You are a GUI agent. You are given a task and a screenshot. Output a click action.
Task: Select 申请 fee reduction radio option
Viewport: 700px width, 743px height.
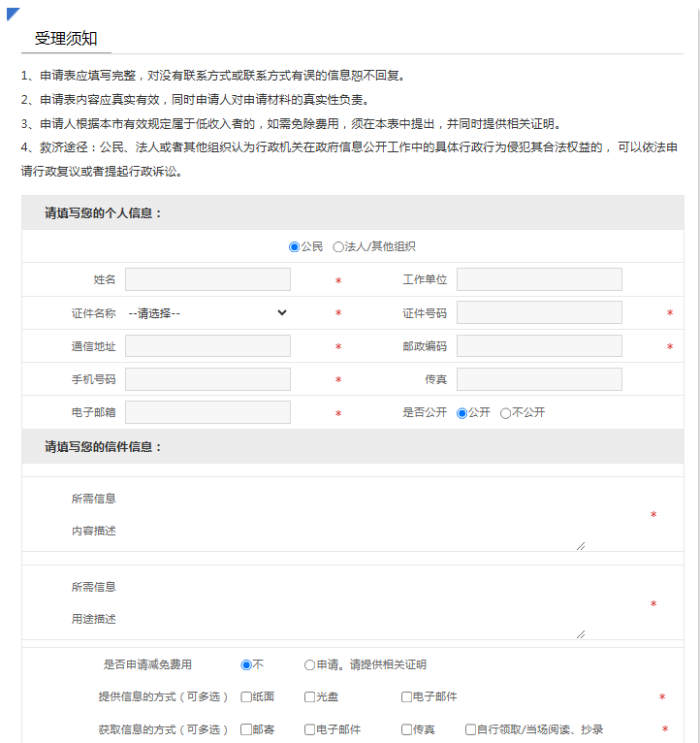pos(310,665)
